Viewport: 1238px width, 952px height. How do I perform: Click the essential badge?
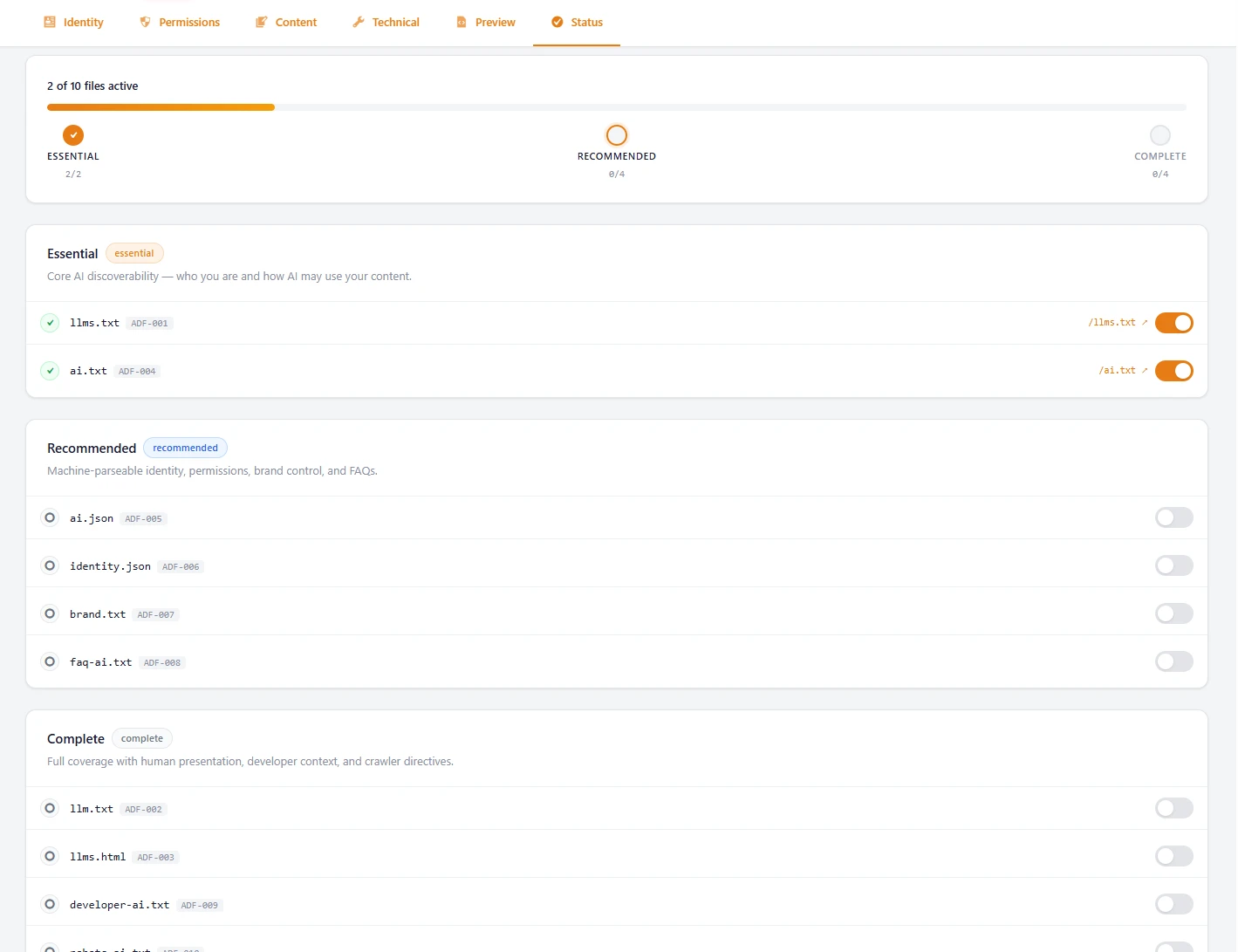pos(134,253)
